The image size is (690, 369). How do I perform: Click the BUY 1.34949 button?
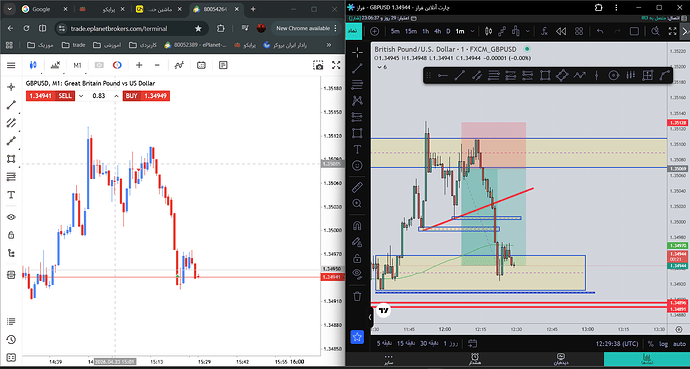tap(146, 96)
